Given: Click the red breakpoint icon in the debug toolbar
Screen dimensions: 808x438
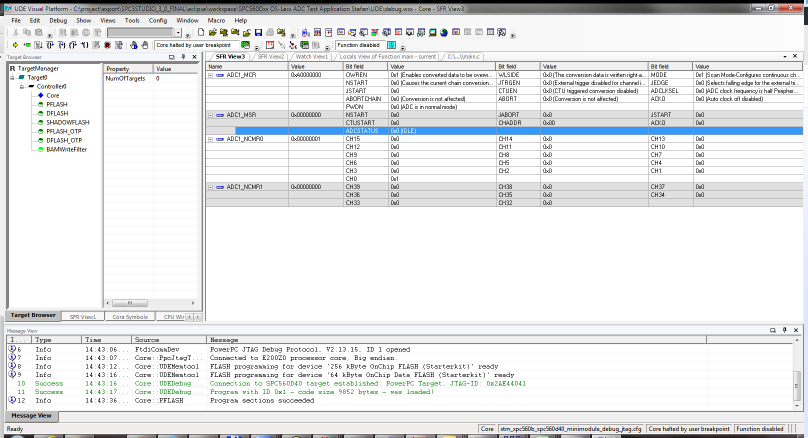Looking at the screenshot, I should [107, 45].
